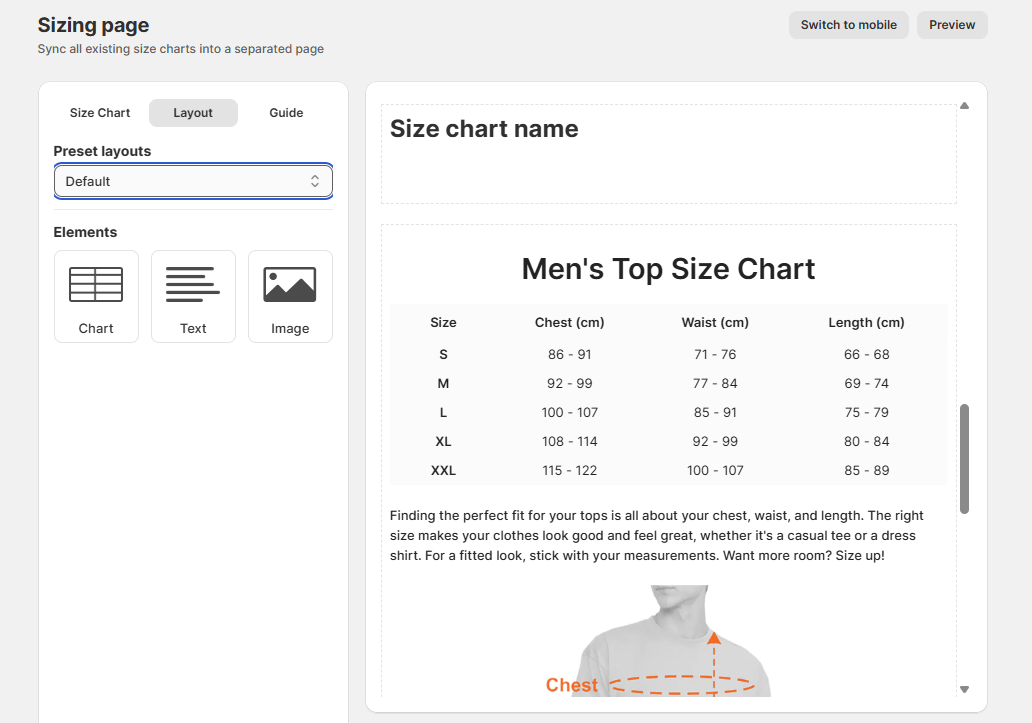1032x723 pixels.
Task: Click the scroll up arrow in preview
Action: (x=964, y=105)
